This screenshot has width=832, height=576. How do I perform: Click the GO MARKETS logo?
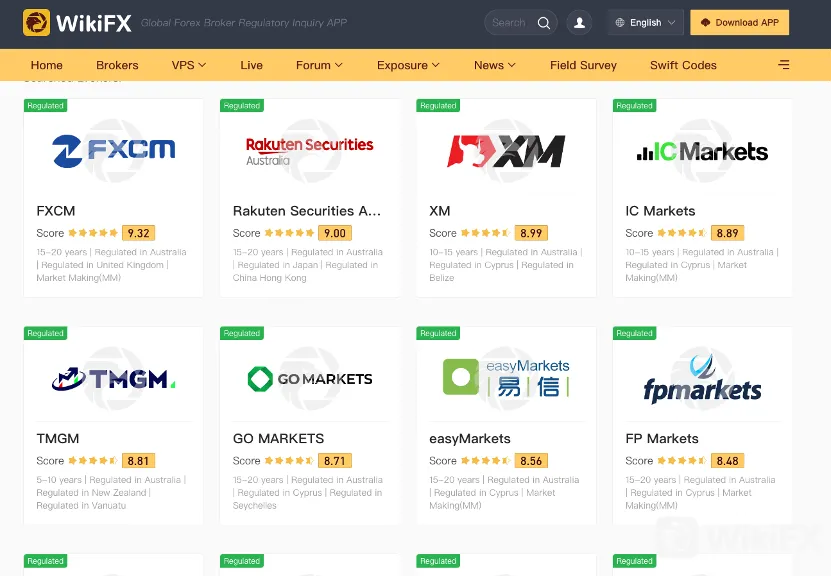click(x=310, y=379)
